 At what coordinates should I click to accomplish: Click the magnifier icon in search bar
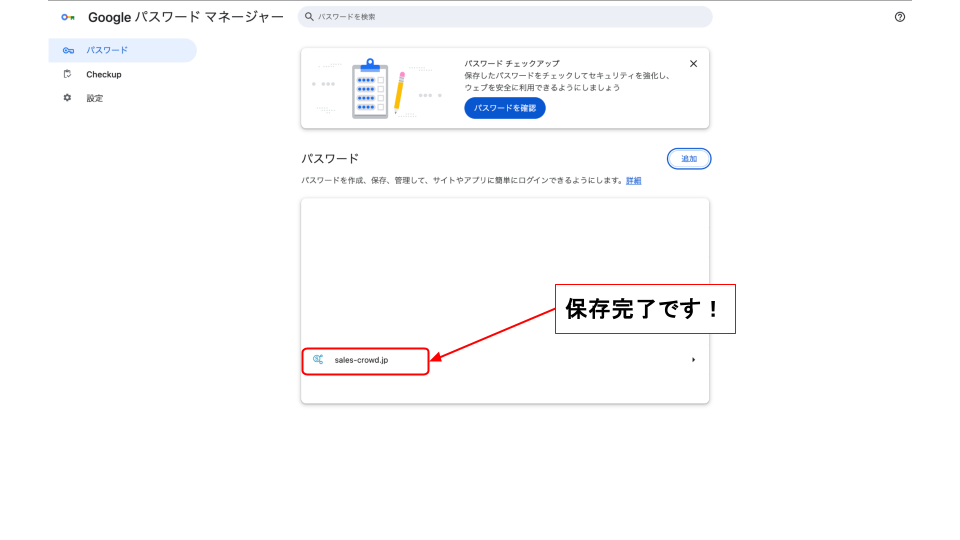(310, 17)
